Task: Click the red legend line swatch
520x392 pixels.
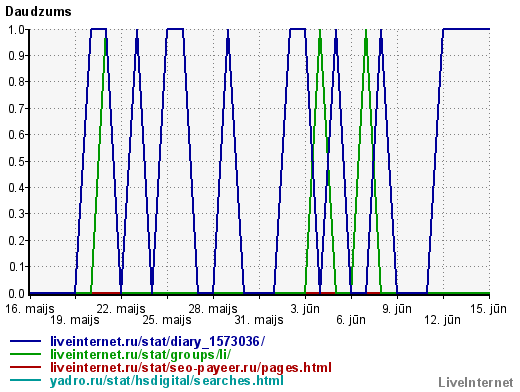Action: click(25, 367)
